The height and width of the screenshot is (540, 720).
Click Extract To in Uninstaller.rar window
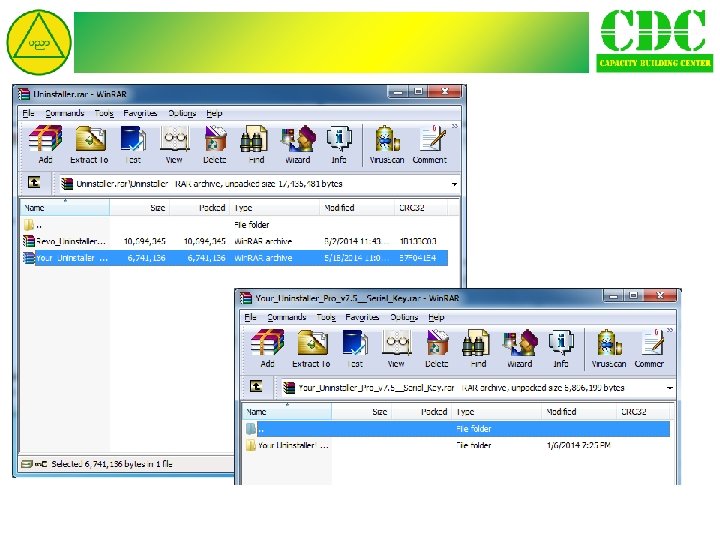(90, 145)
